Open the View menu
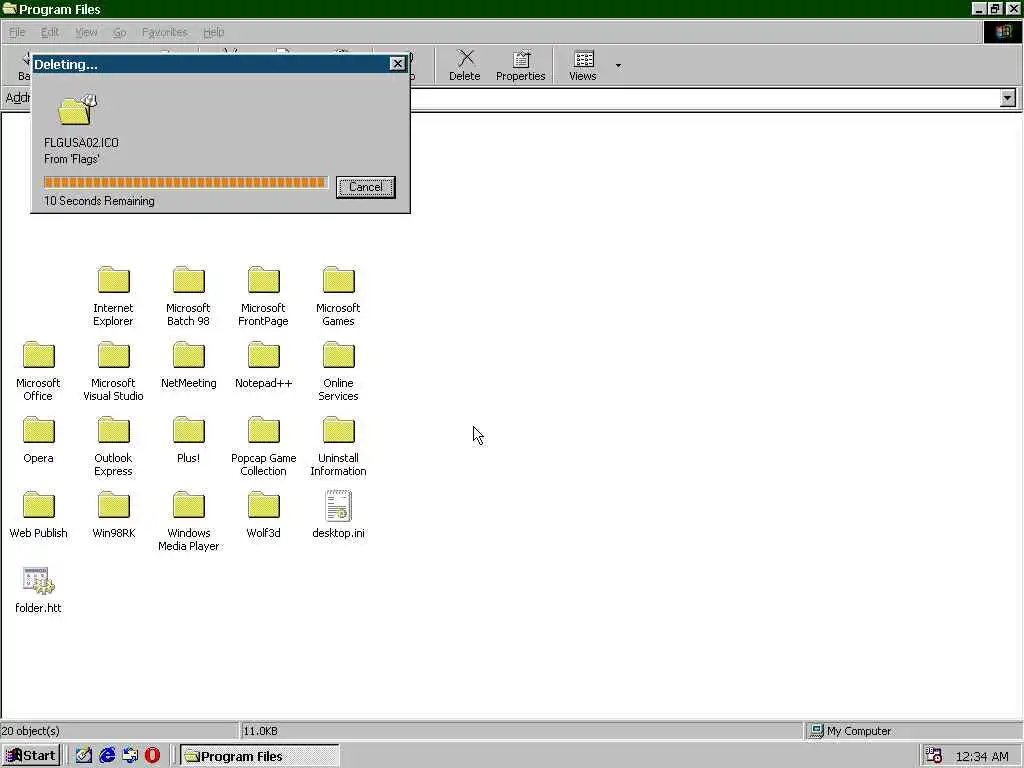The height and width of the screenshot is (768, 1024). point(86,32)
